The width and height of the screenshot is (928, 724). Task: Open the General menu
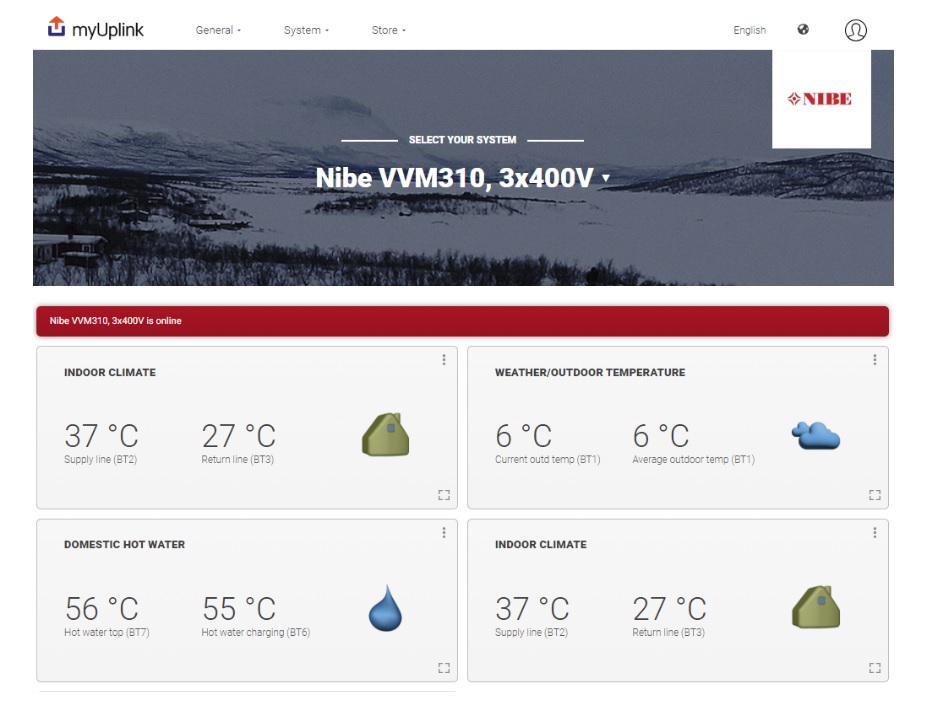point(218,30)
